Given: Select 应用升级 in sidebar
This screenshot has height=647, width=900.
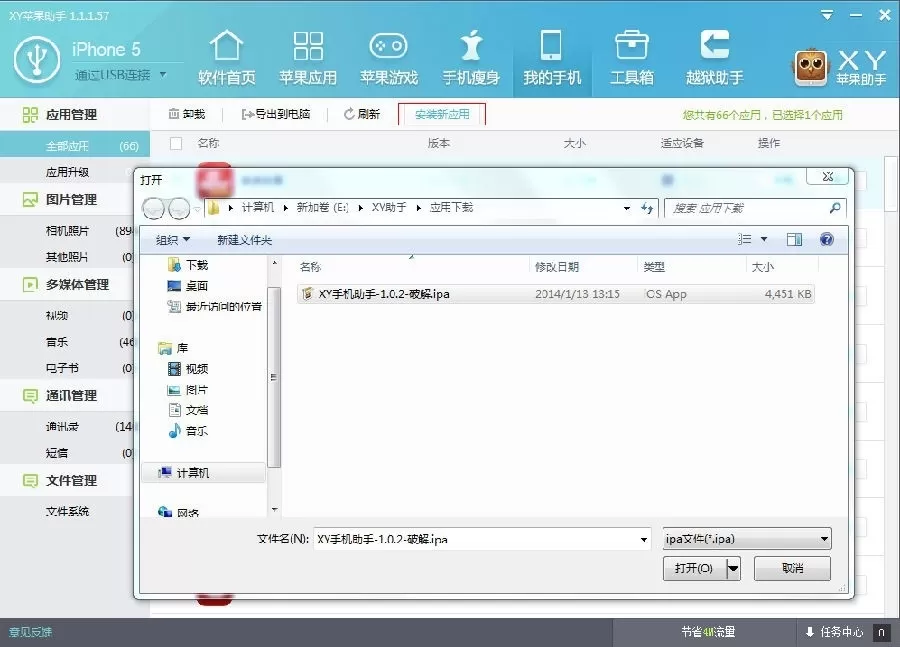Looking at the screenshot, I should tap(67, 172).
